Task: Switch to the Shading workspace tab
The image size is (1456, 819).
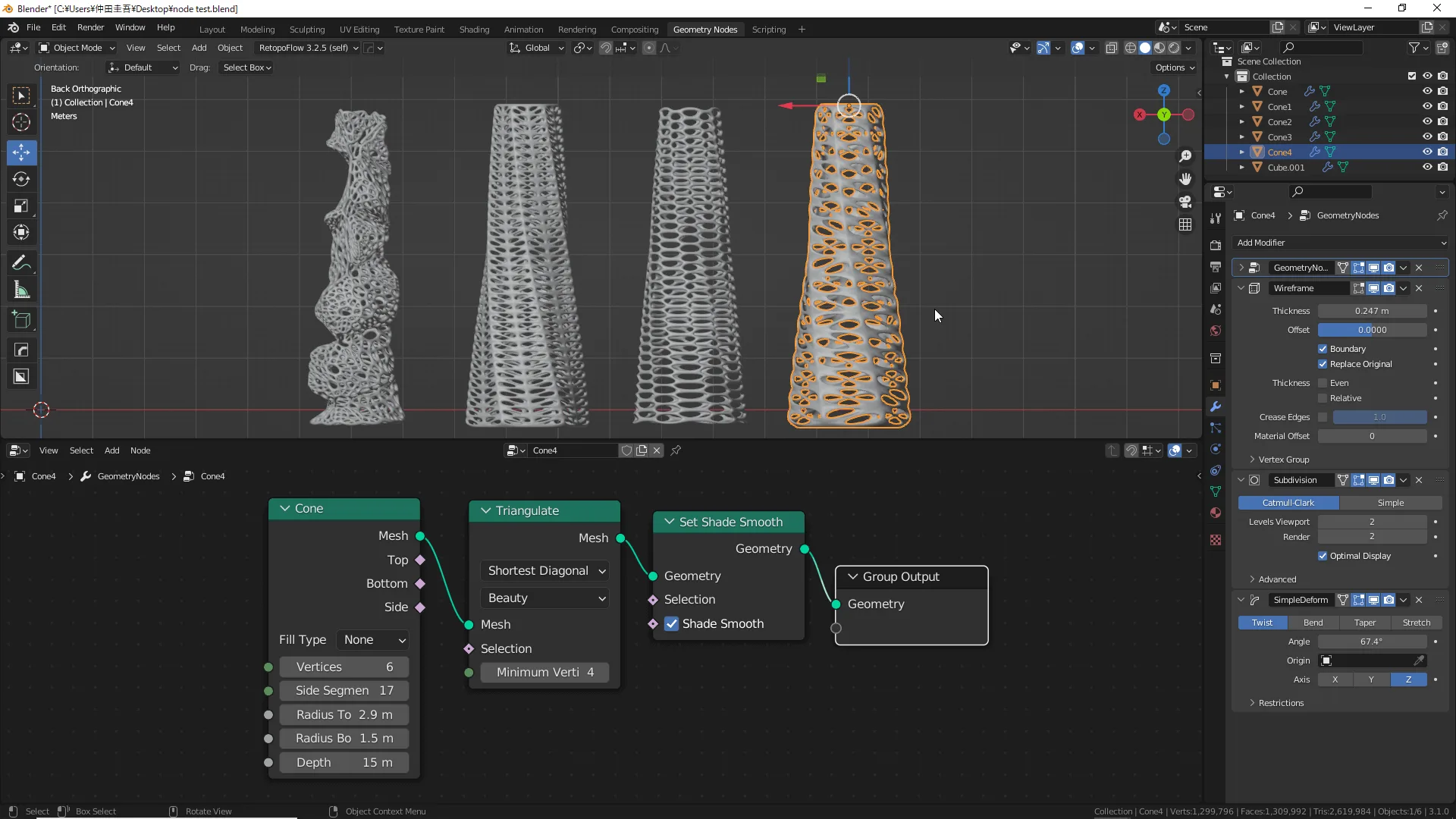Action: [x=474, y=30]
